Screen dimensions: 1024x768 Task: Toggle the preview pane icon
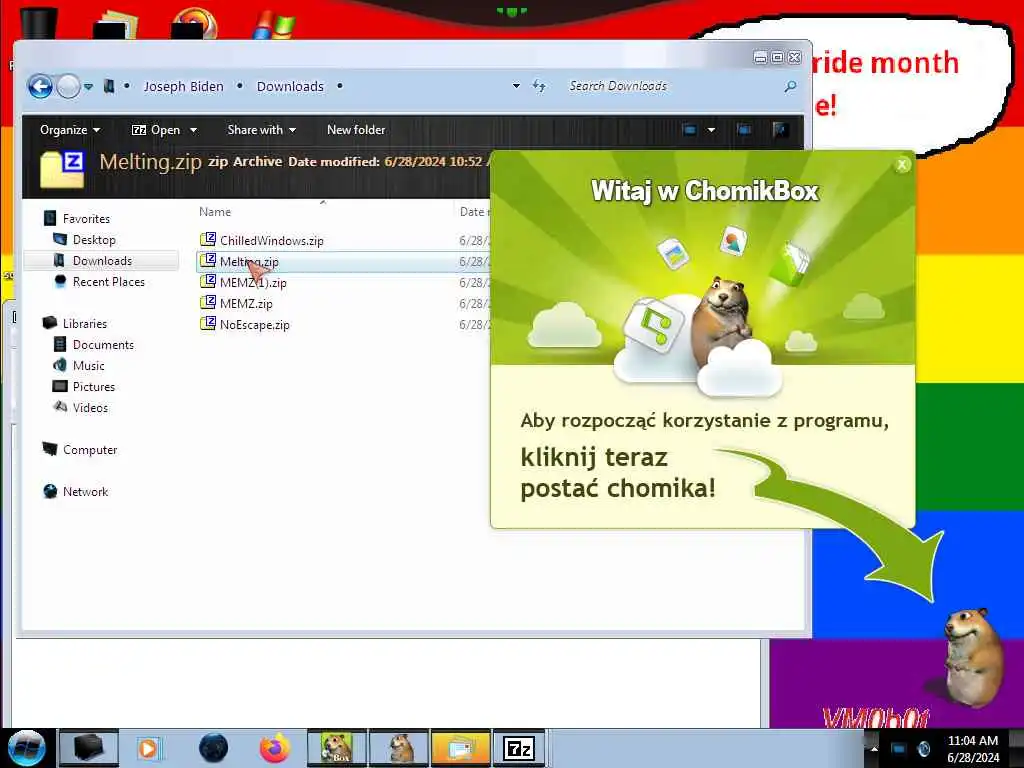coord(744,130)
